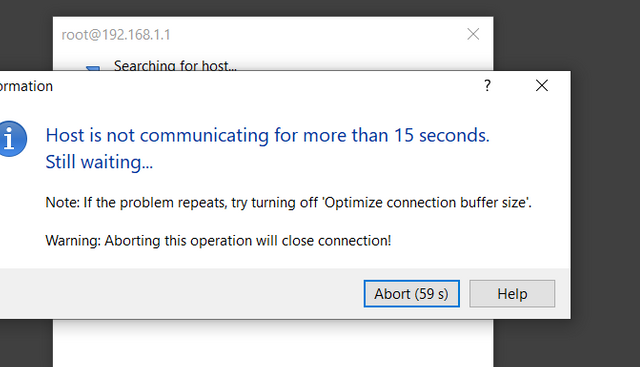The image size is (640, 367).
Task: Close the Information dialog with X
Action: pos(542,86)
